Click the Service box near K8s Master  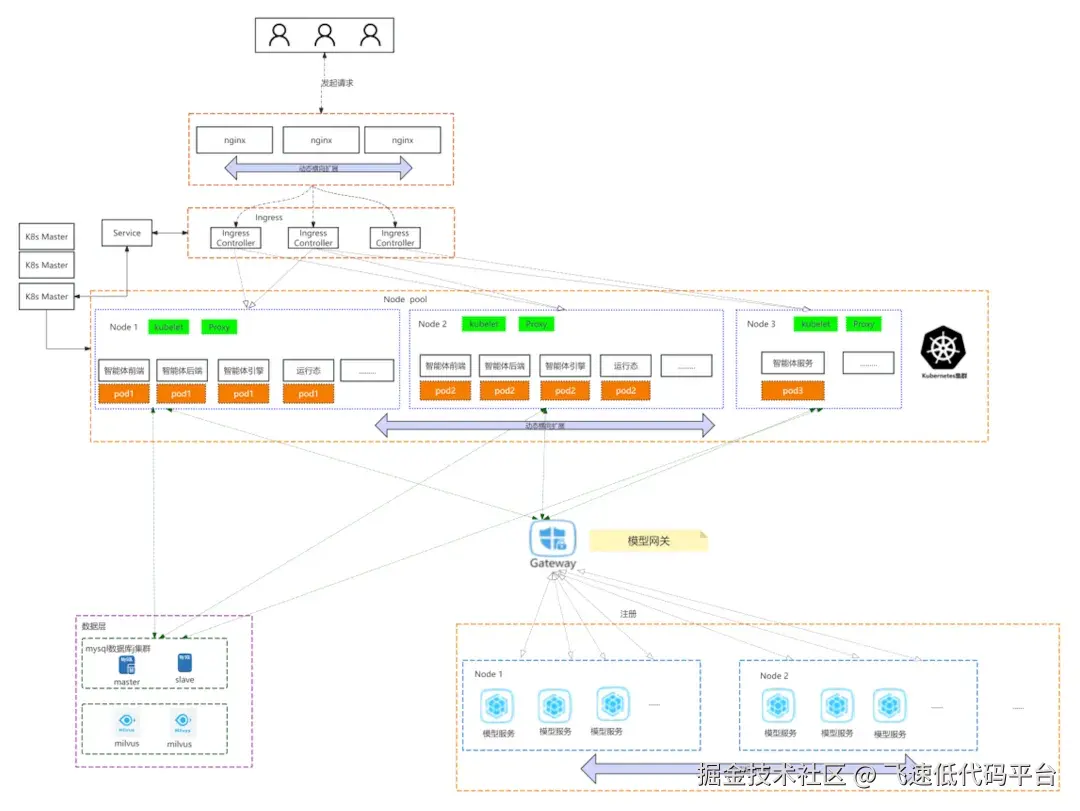point(125,232)
